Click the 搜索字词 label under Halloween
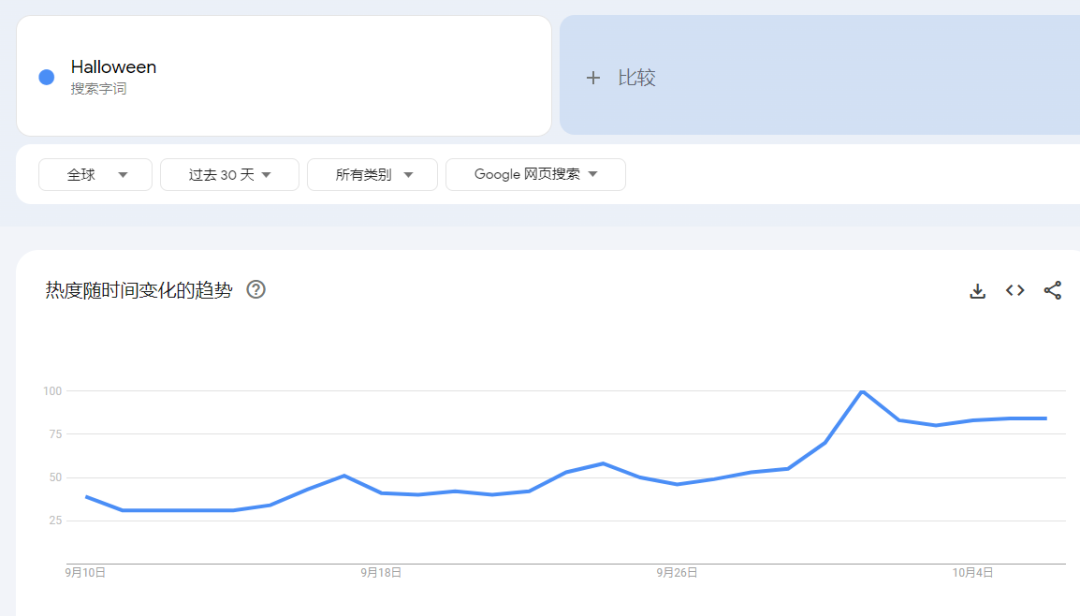The image size is (1080, 616). point(99,89)
